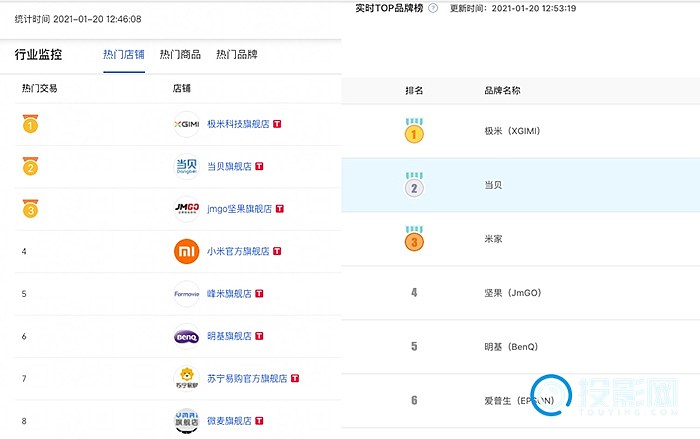
Task: Click the Tmall badge next to 微麦旗舰店
Action: (x=259, y=421)
